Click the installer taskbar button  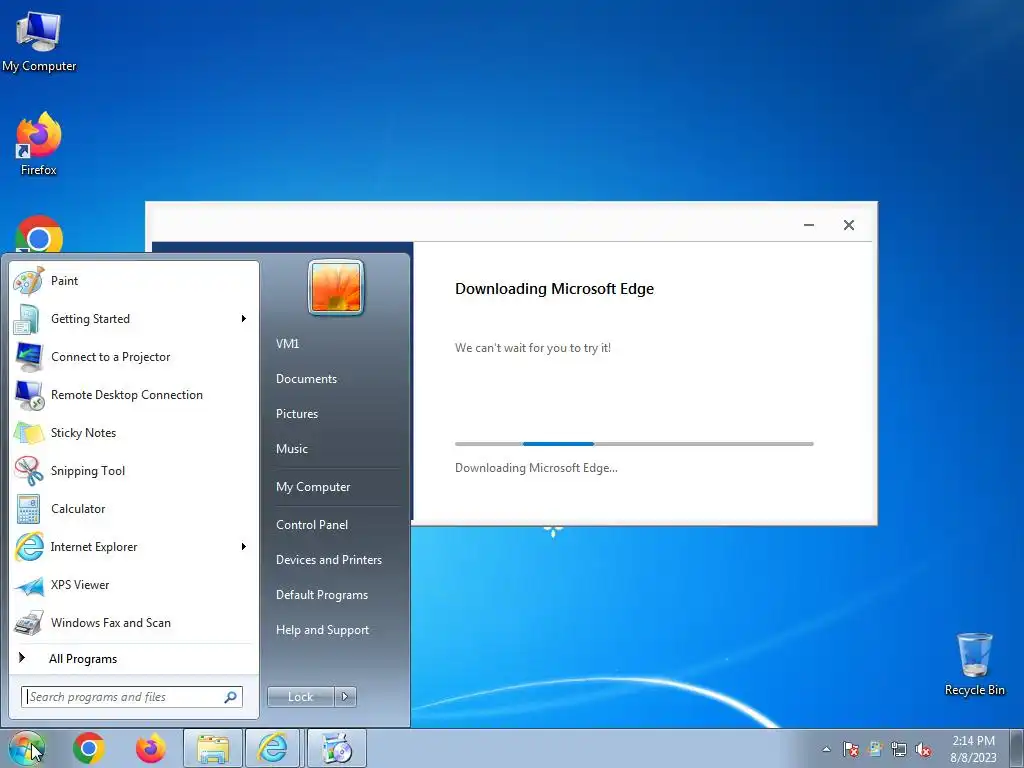336,748
